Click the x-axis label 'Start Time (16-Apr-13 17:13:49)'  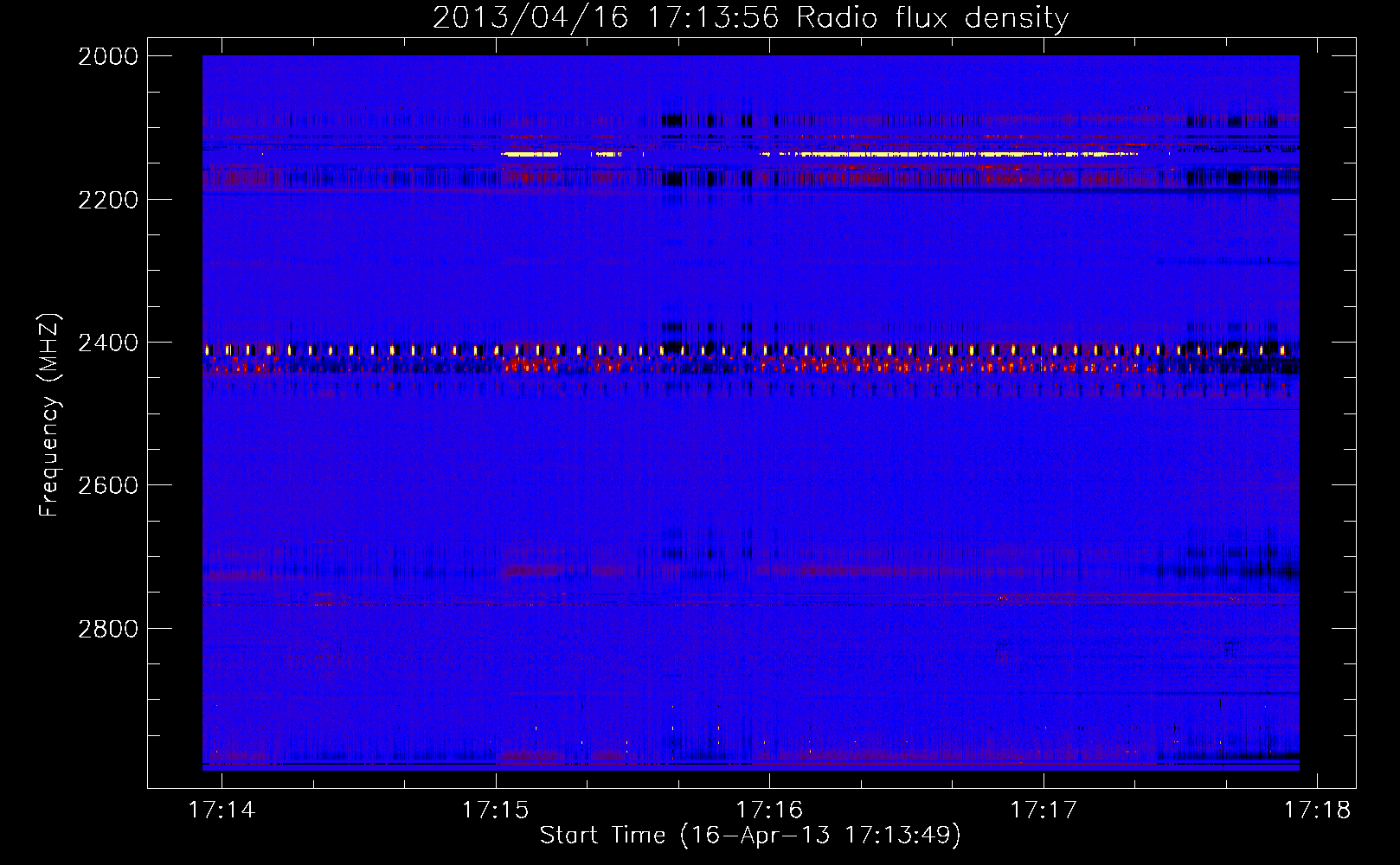pyautogui.click(x=750, y=836)
